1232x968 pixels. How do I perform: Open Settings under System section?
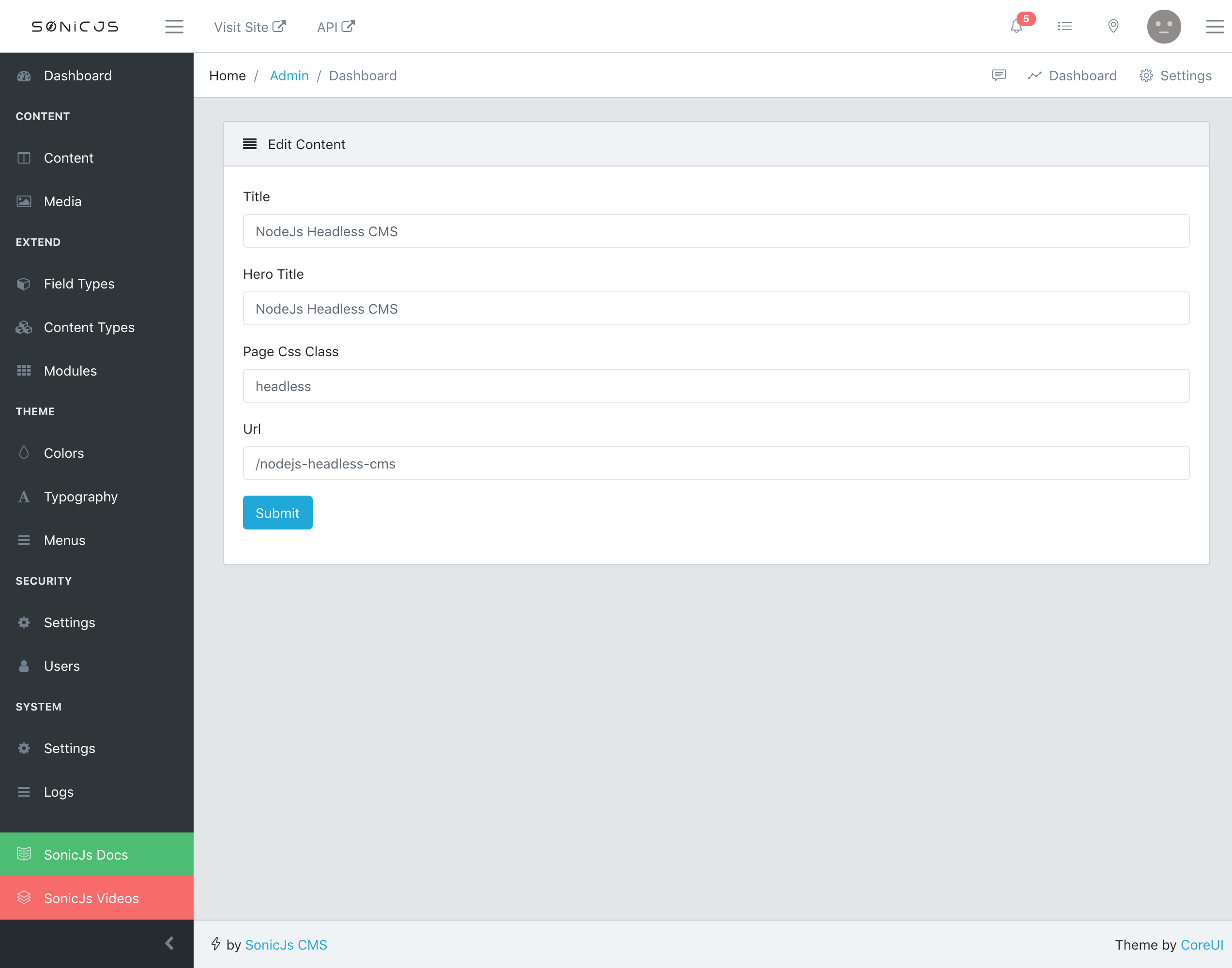pos(97,748)
